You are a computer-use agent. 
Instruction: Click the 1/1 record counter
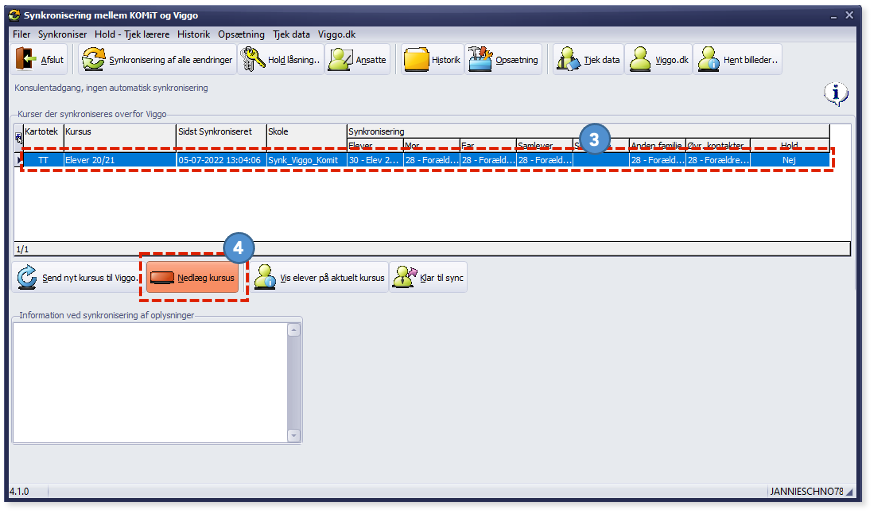point(22,249)
